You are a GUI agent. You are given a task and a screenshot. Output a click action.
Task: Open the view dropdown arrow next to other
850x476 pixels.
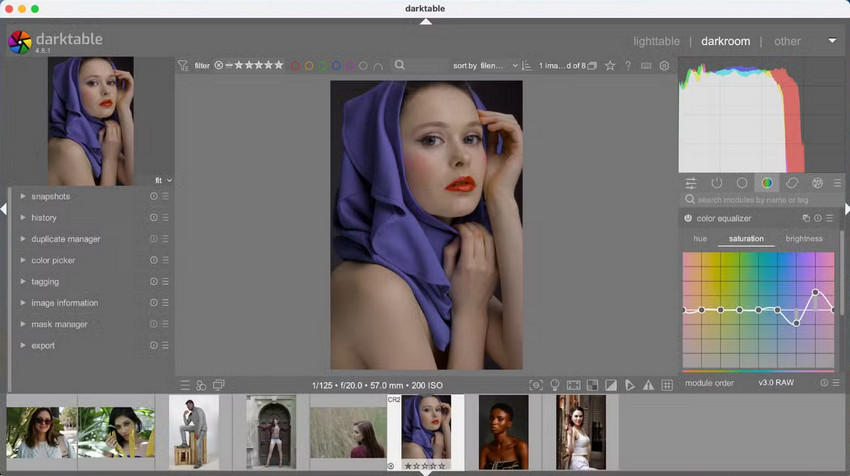coord(832,41)
